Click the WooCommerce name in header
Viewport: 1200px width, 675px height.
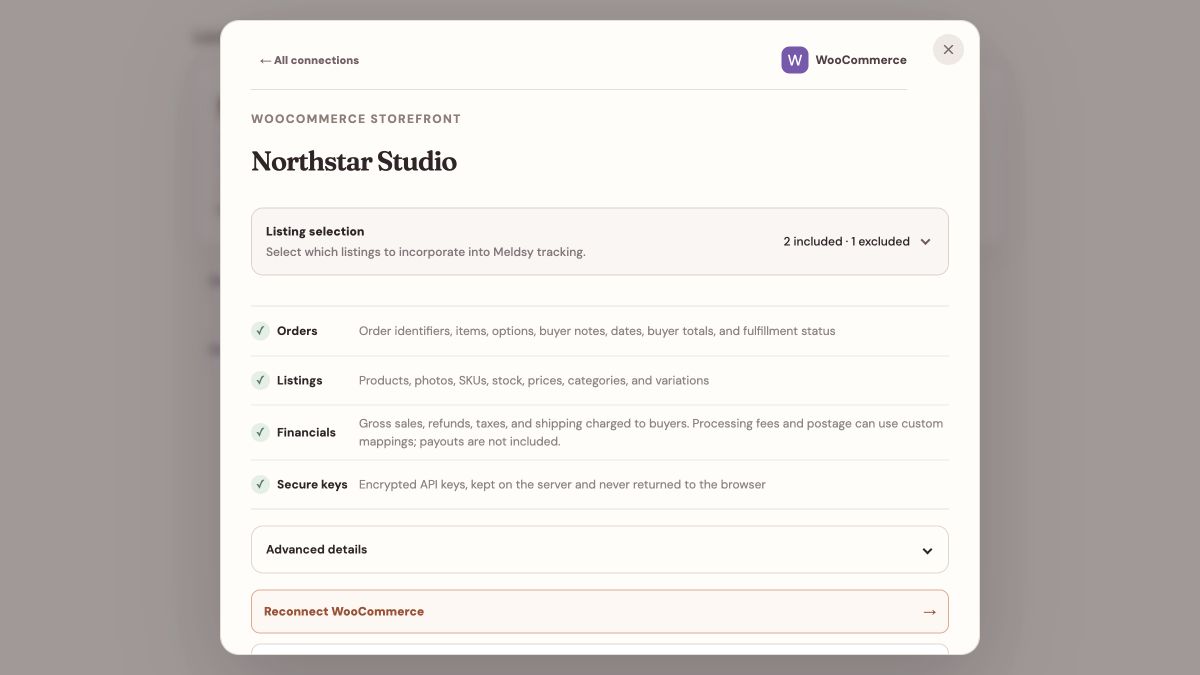861,60
